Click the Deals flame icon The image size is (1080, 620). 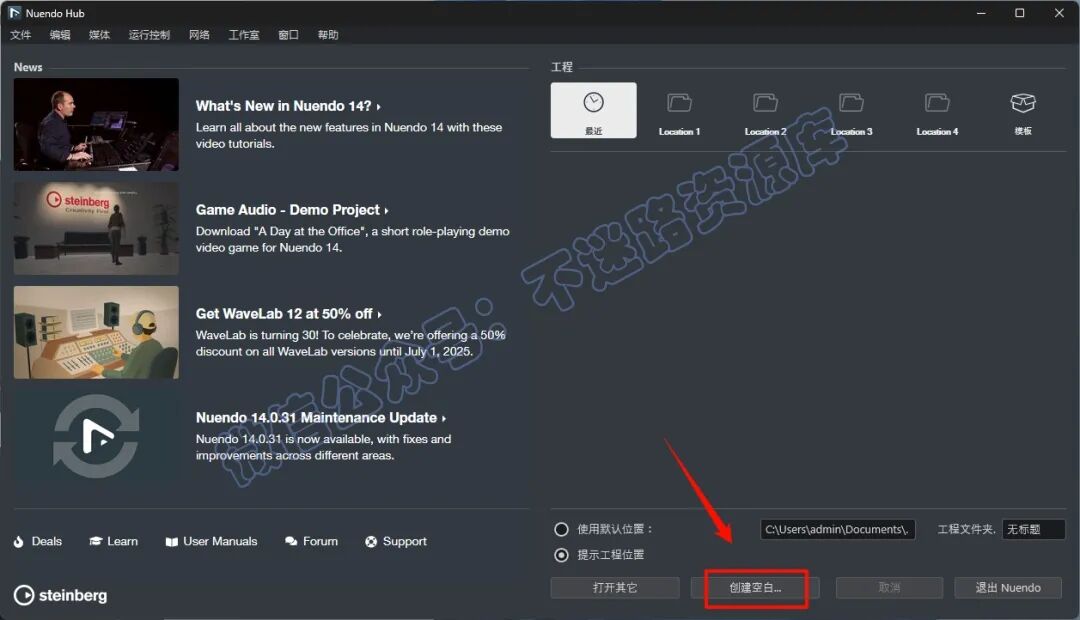coord(19,541)
